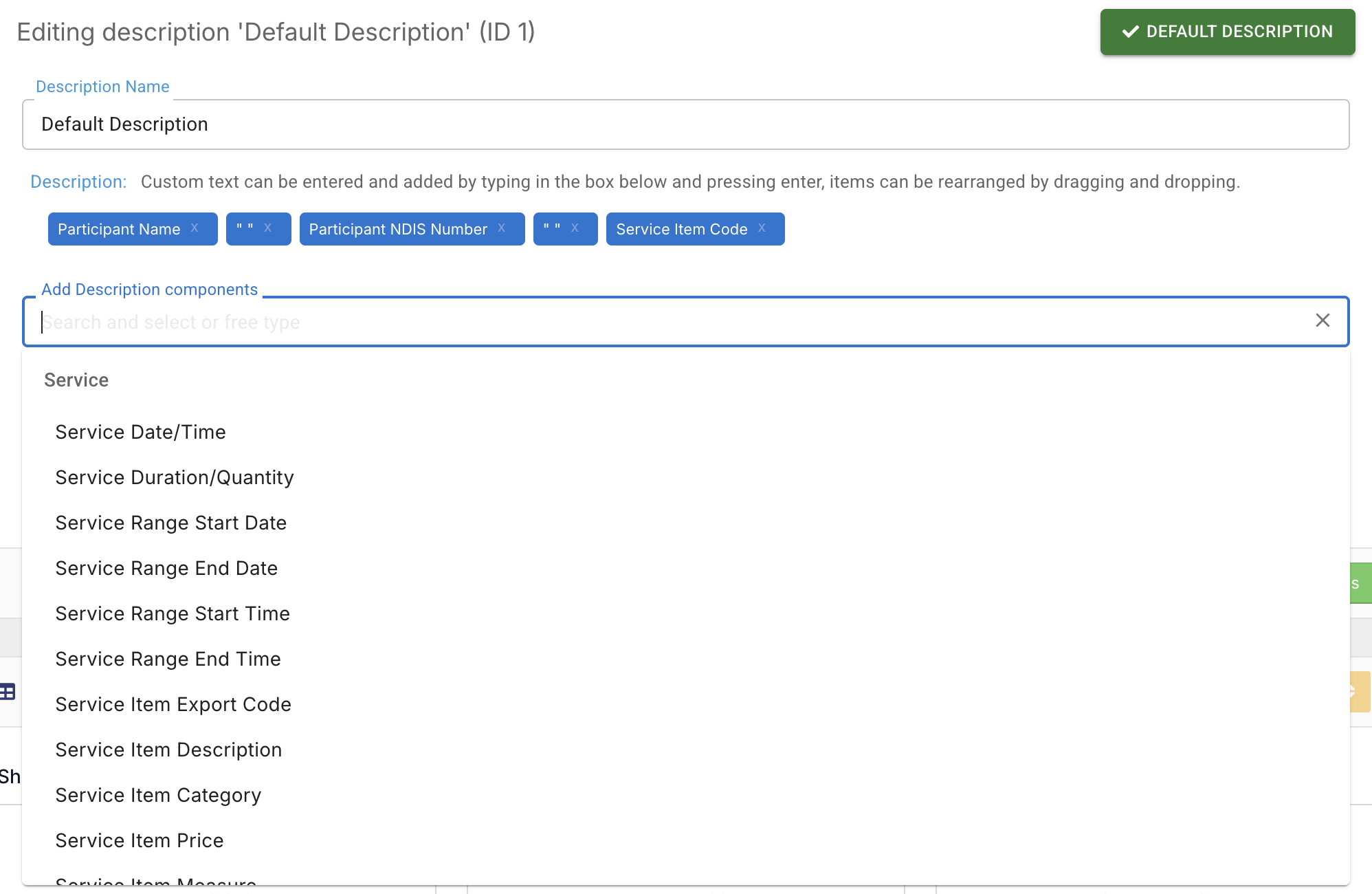Remove the Participant Name chip
This screenshot has width=1372, height=894.
pyautogui.click(x=195, y=228)
